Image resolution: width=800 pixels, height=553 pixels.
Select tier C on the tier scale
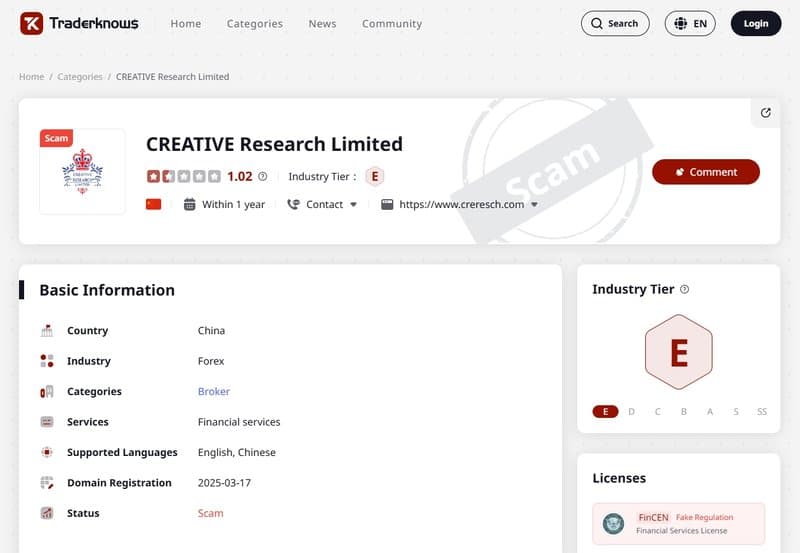658,412
